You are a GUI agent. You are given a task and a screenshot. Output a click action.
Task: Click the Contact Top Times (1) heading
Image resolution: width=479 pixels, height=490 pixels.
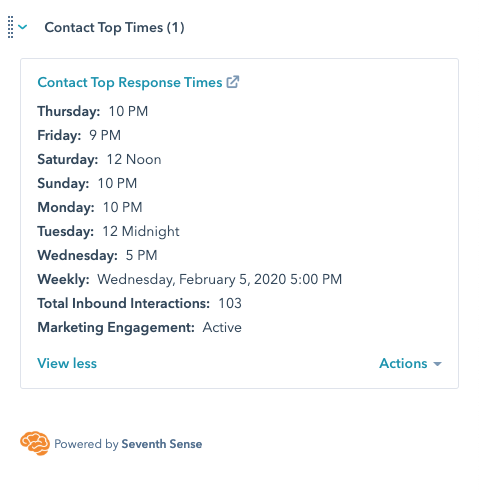point(114,27)
